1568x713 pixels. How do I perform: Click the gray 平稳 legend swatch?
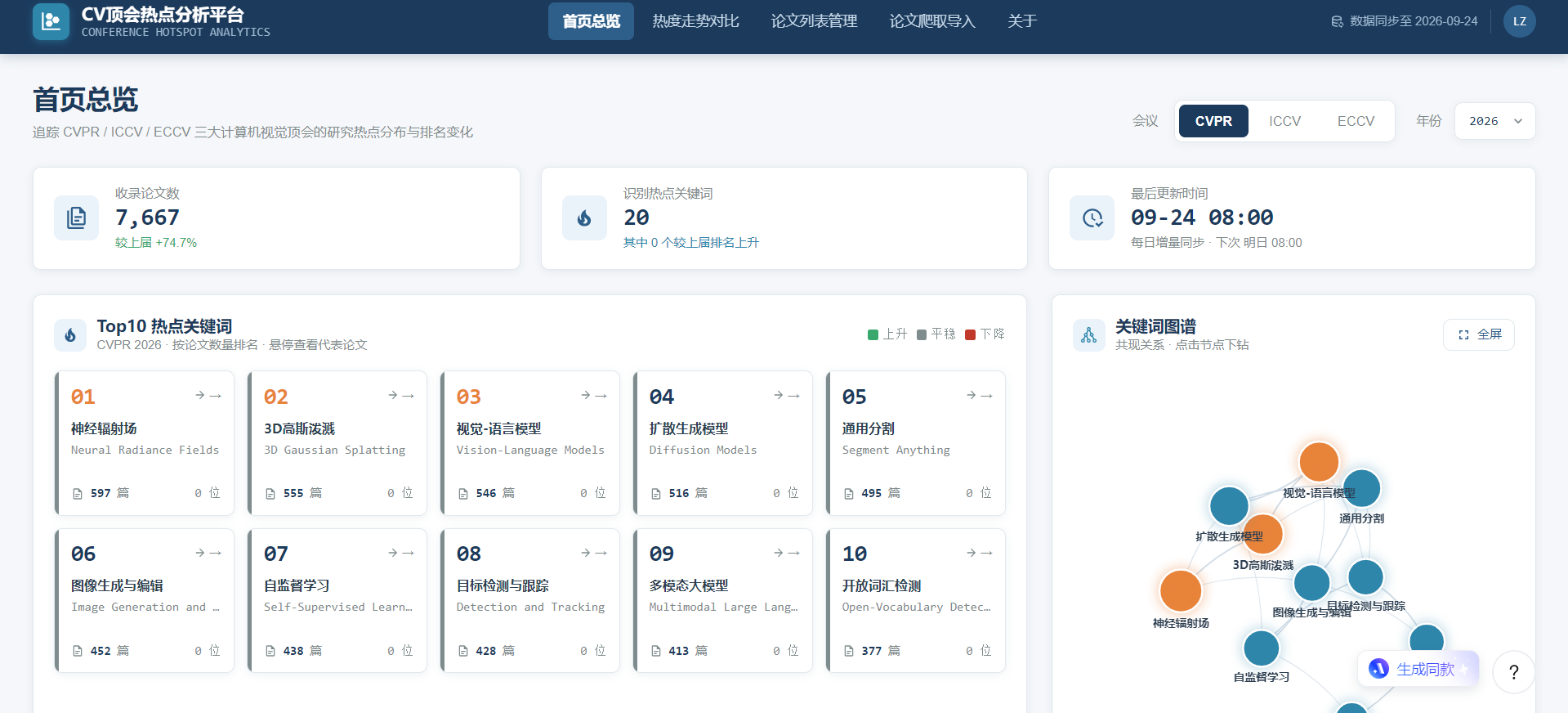pyautogui.click(x=922, y=334)
